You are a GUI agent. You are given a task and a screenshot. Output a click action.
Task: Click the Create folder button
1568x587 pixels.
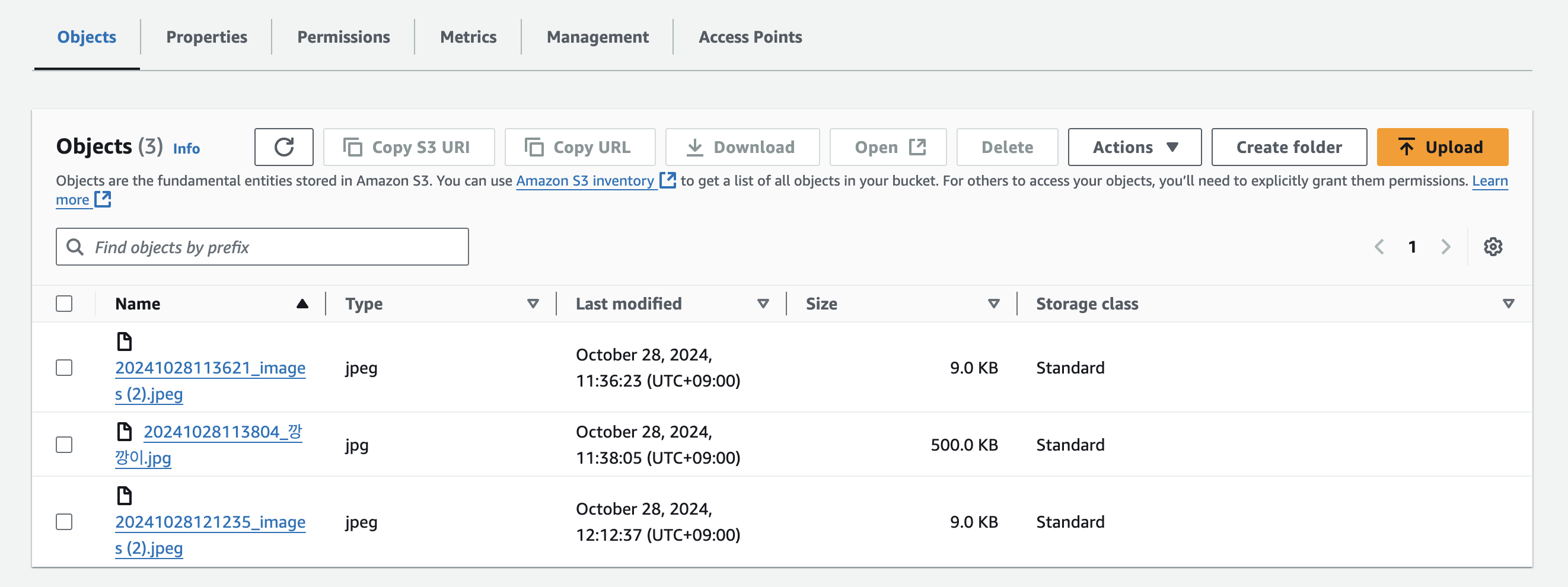click(1289, 147)
